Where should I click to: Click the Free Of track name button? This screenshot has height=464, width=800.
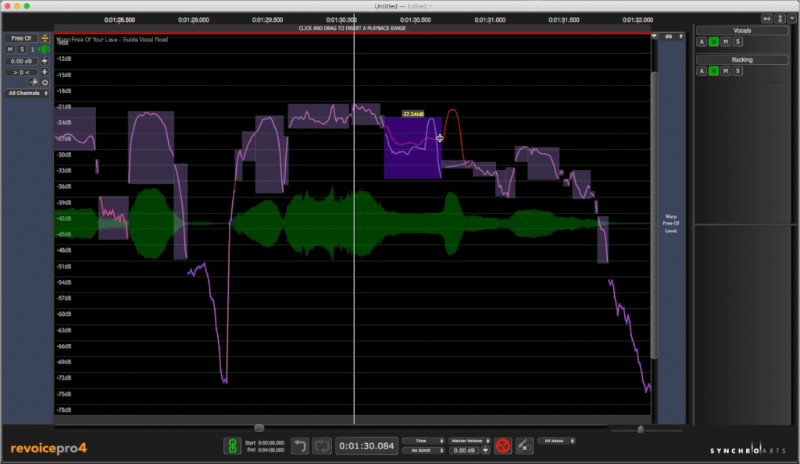point(21,38)
